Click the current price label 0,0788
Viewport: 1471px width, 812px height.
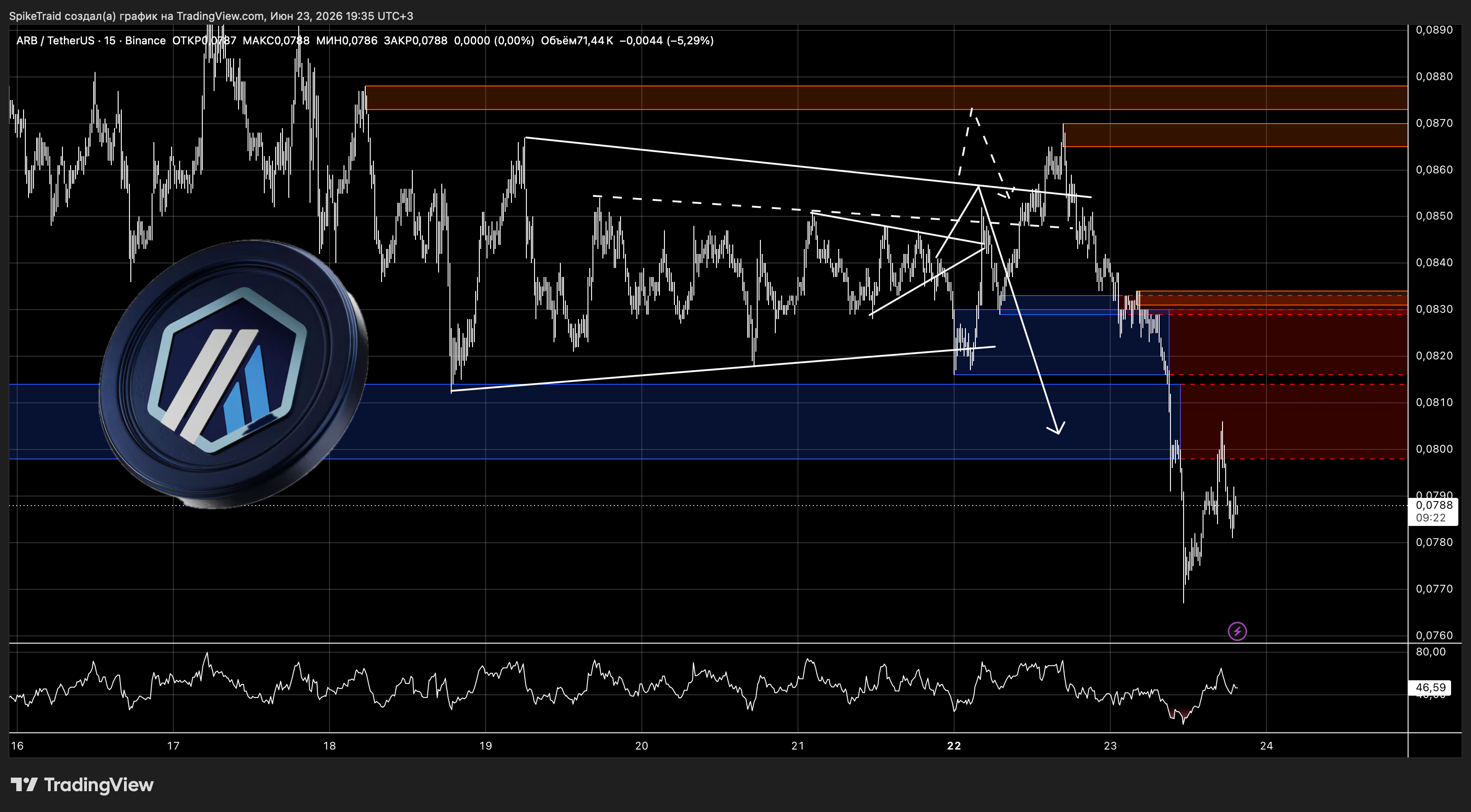coord(1434,506)
